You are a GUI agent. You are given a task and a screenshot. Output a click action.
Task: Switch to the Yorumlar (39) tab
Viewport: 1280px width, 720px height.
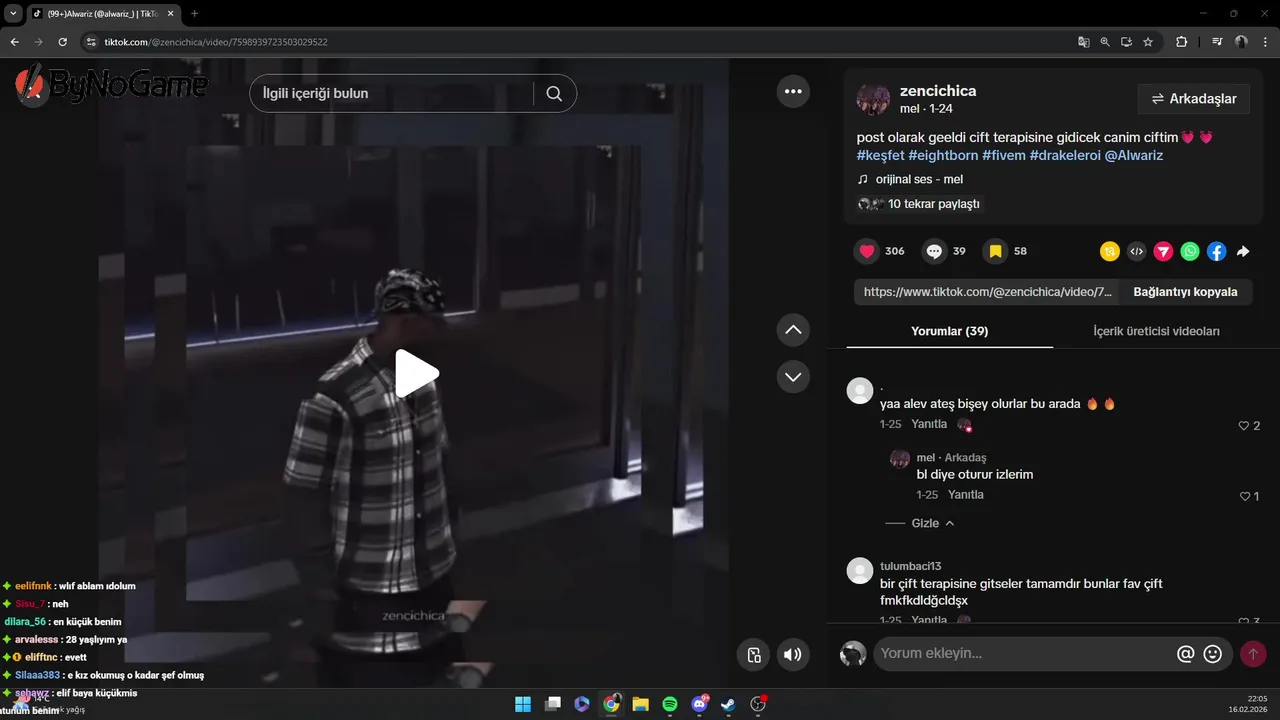point(949,331)
